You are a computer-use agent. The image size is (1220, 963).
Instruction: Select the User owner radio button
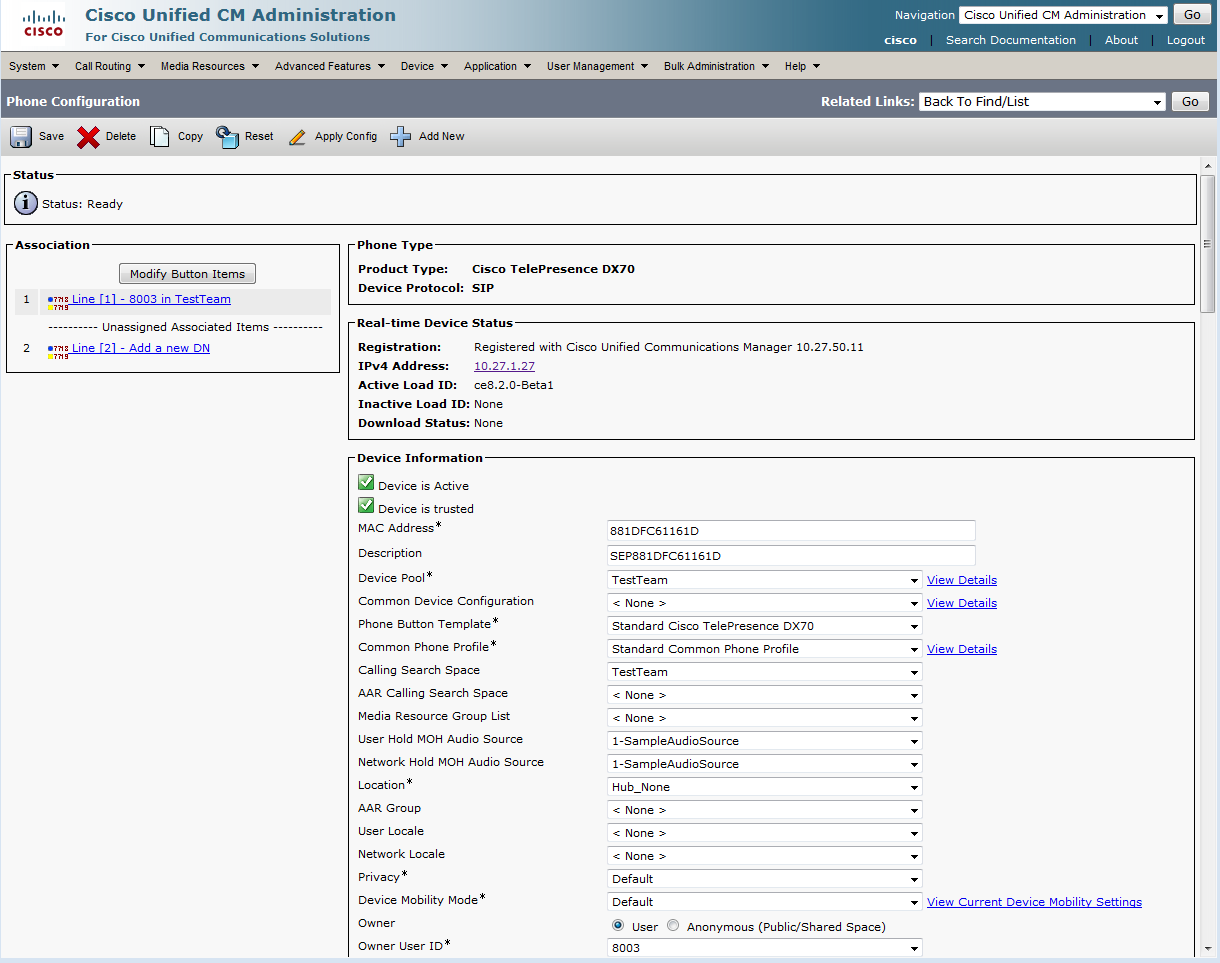[x=618, y=926]
